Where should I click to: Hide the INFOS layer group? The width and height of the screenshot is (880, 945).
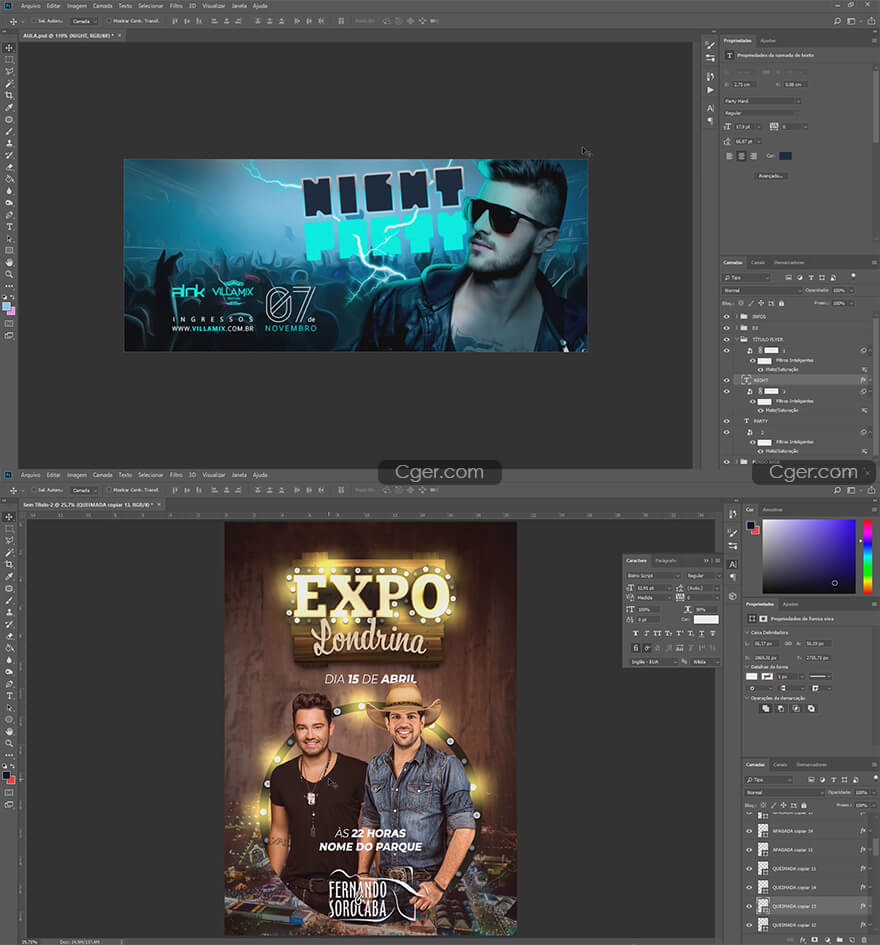point(726,316)
